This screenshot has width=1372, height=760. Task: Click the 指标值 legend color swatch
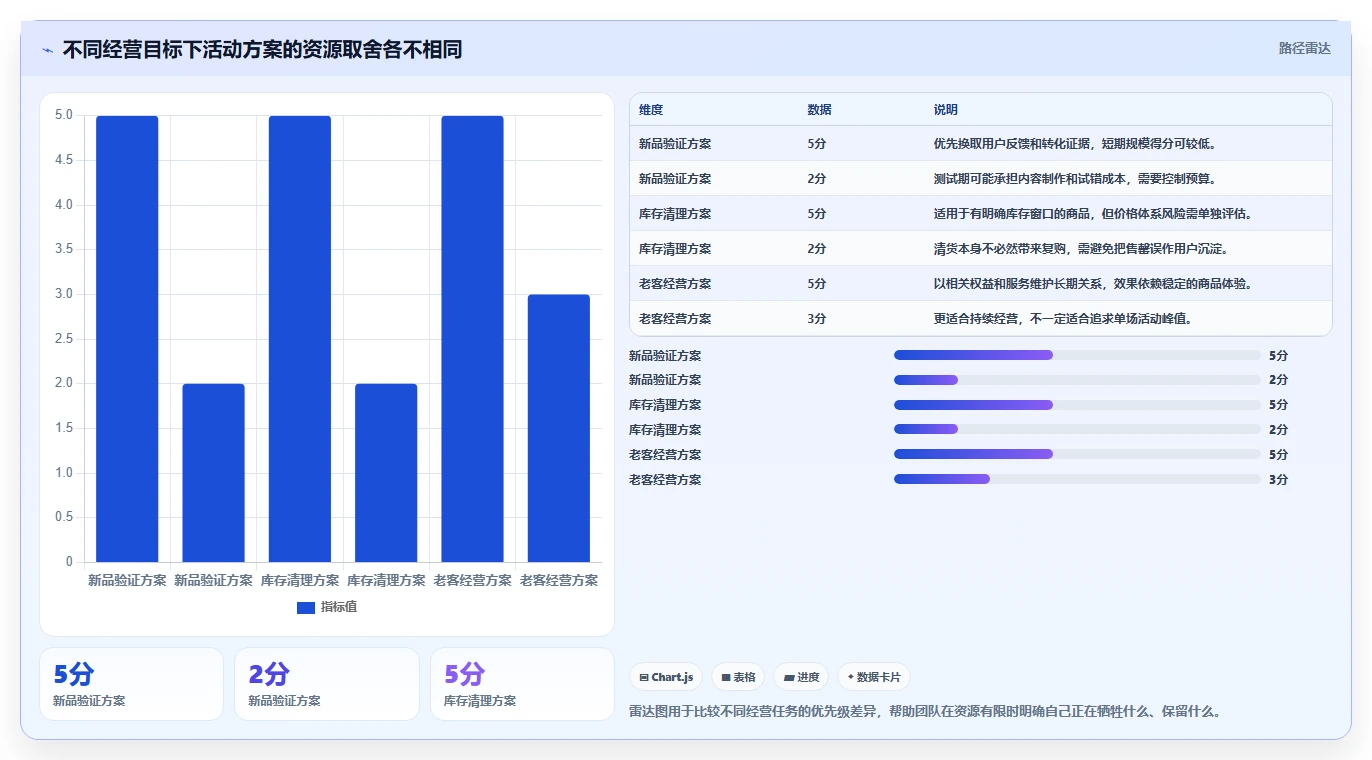pos(306,607)
